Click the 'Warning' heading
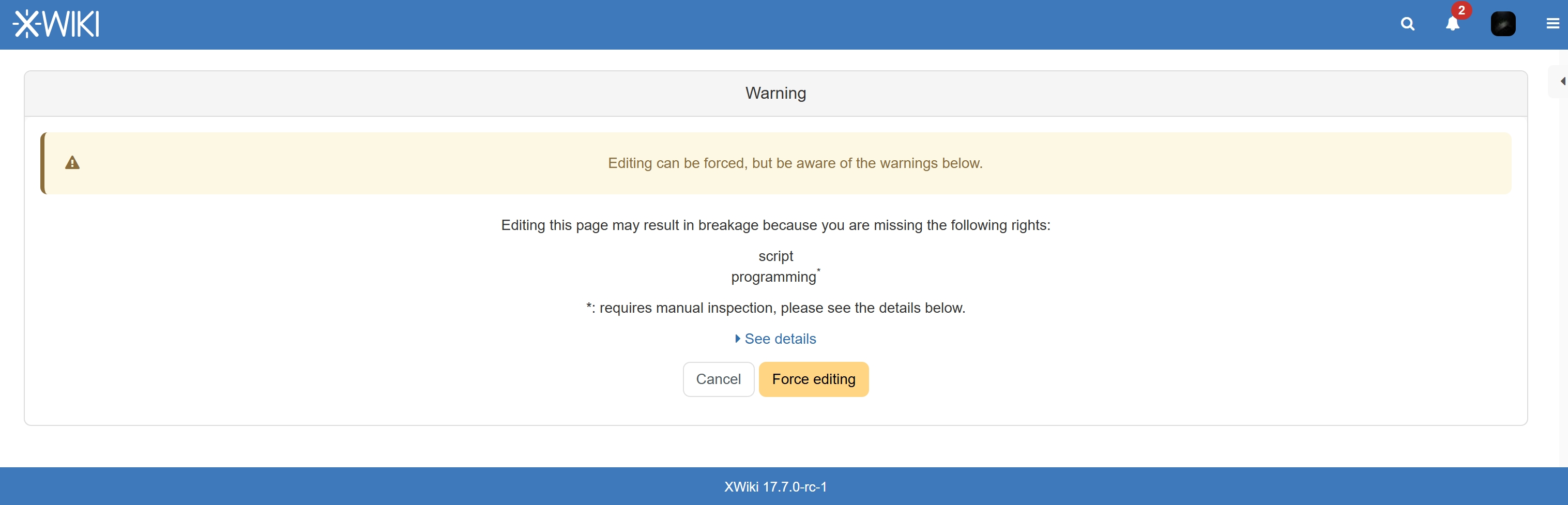The height and width of the screenshot is (505, 1568). pos(775,93)
